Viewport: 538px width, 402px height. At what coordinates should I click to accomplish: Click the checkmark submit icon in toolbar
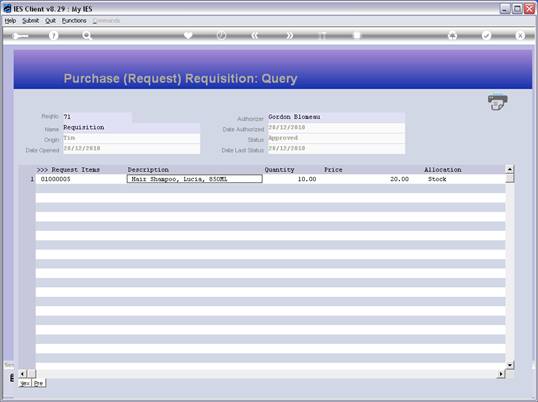[486, 36]
